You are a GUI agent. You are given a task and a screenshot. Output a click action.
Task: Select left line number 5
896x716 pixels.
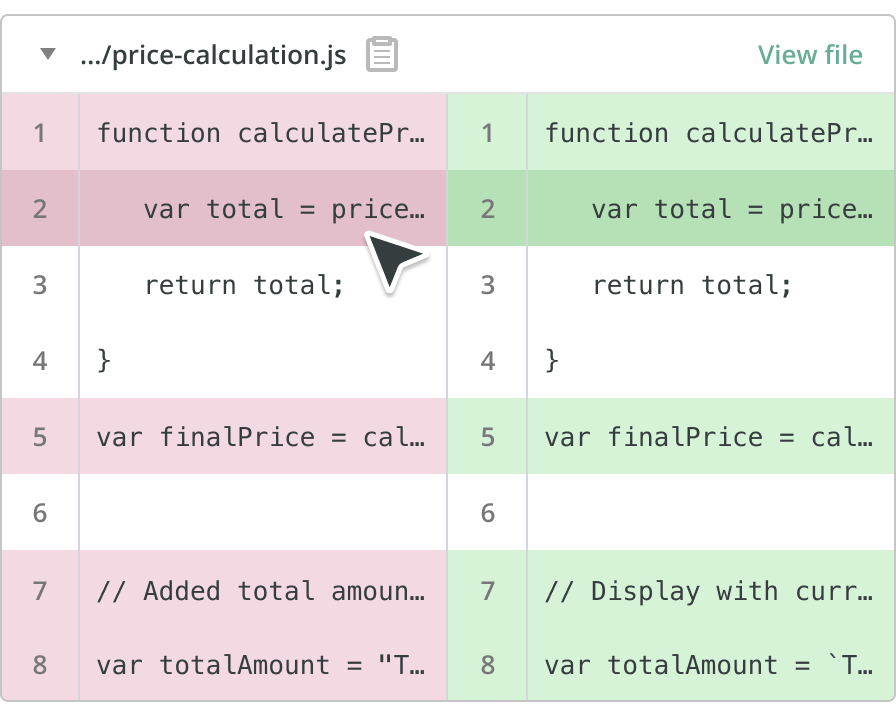40,437
